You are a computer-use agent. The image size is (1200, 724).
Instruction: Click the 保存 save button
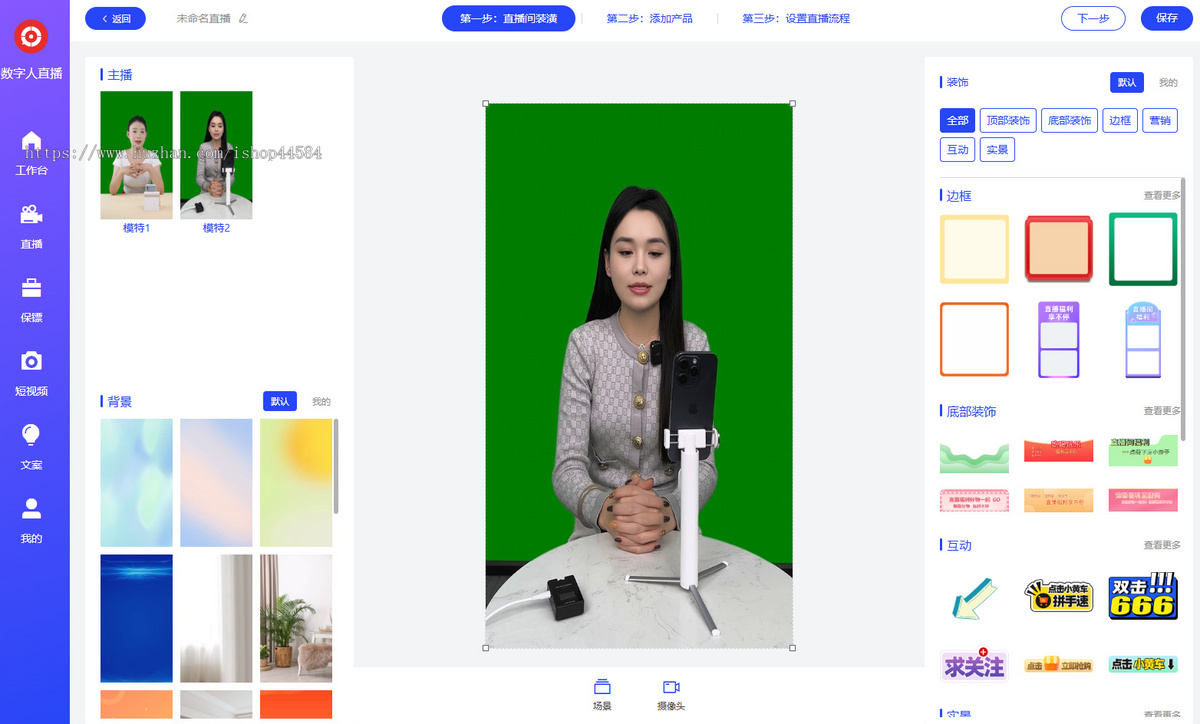[x=1166, y=18]
